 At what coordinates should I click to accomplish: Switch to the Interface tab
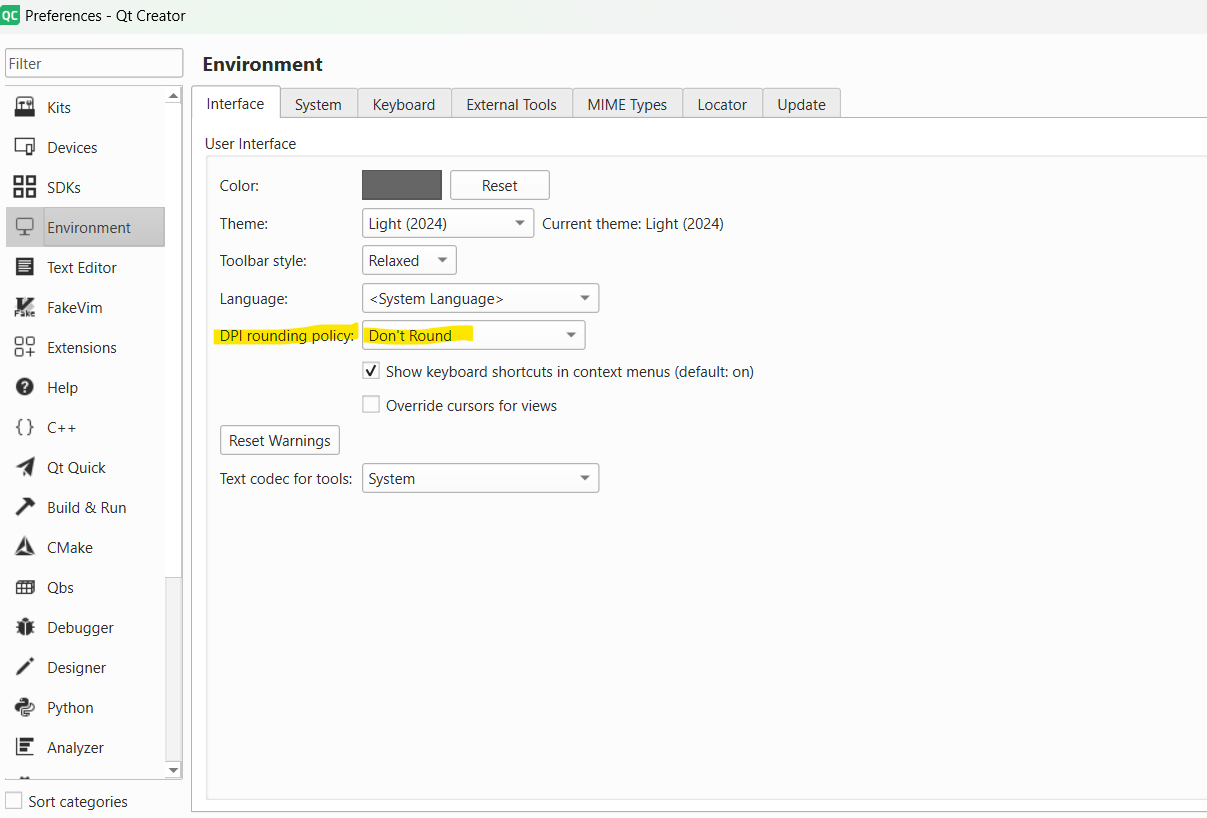[x=235, y=103]
